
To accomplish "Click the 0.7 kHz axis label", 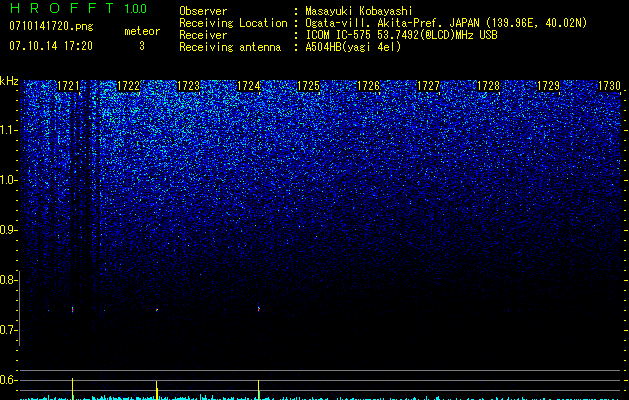I will pos(8,330).
